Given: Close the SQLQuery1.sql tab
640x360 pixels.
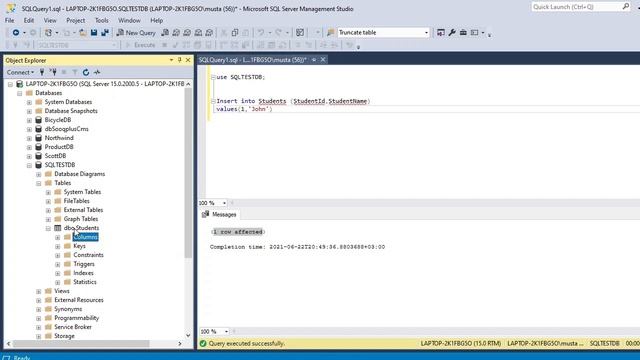Looking at the screenshot, I should pyautogui.click(x=323, y=60).
